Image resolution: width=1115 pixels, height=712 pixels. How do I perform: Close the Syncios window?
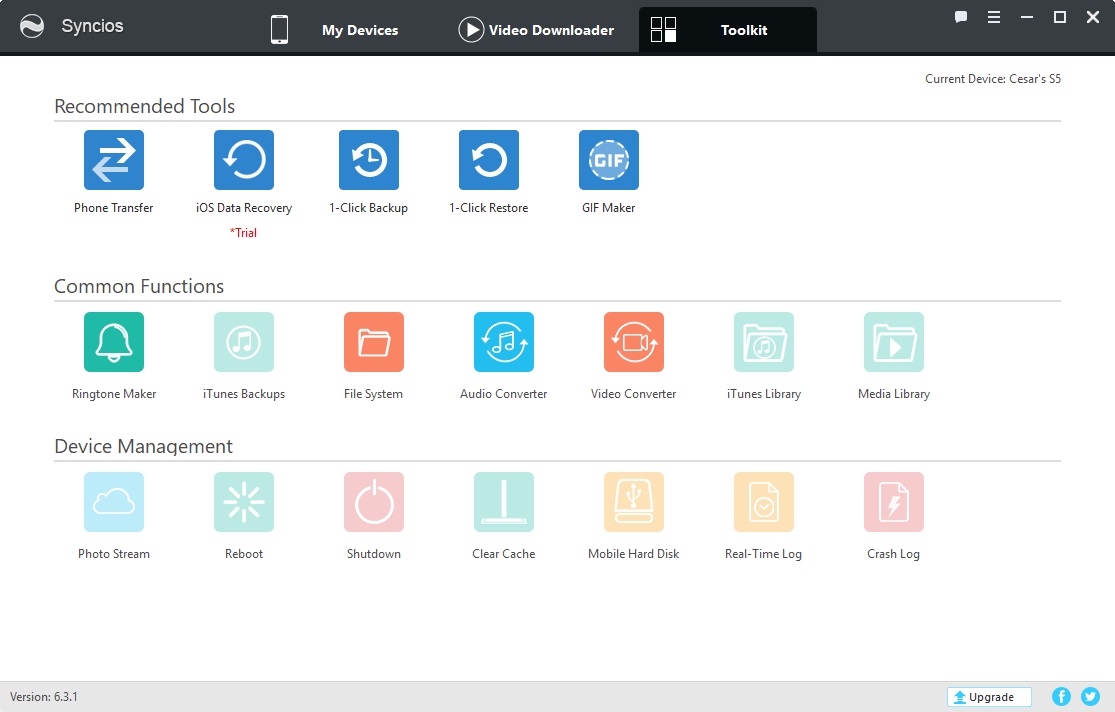pyautogui.click(x=1093, y=17)
